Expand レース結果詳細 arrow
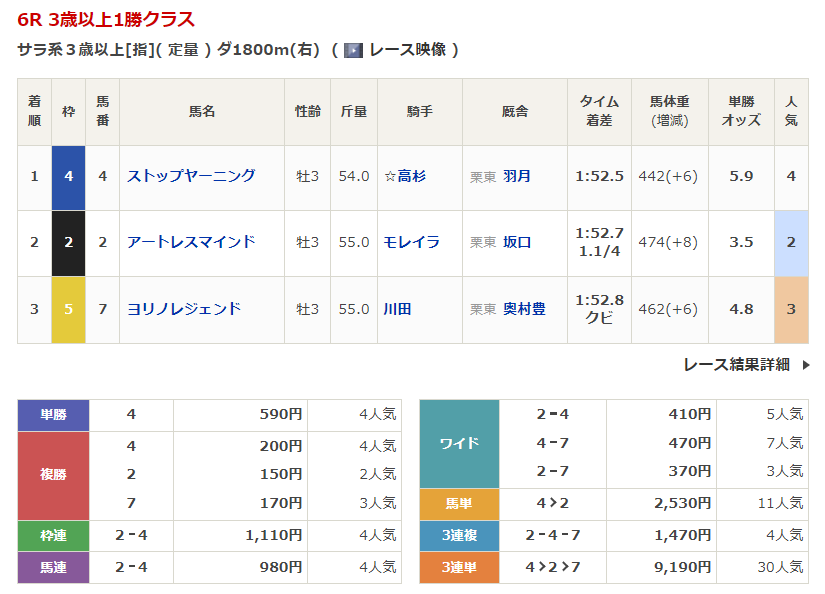 point(806,365)
